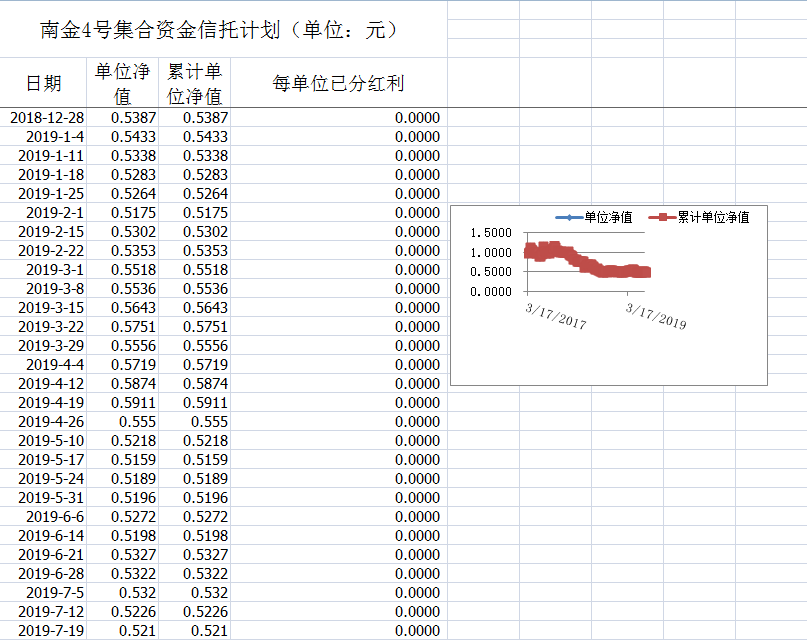Viewport: 807px width, 640px height.
Task: Select dividend cell 0.0000 in 2019-4-4 row
Action: pyautogui.click(x=339, y=365)
